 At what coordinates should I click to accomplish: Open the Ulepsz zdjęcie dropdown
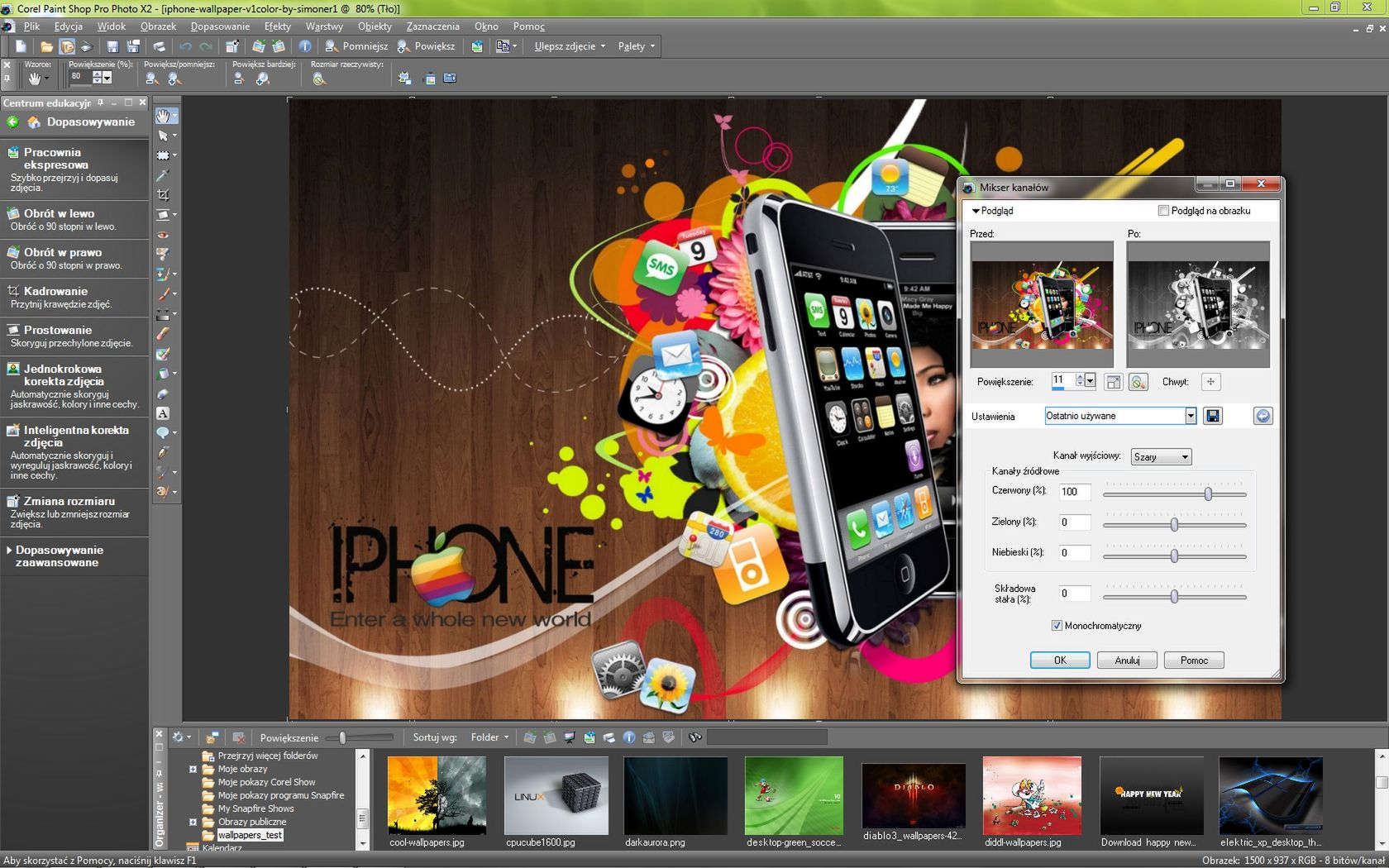coord(570,46)
